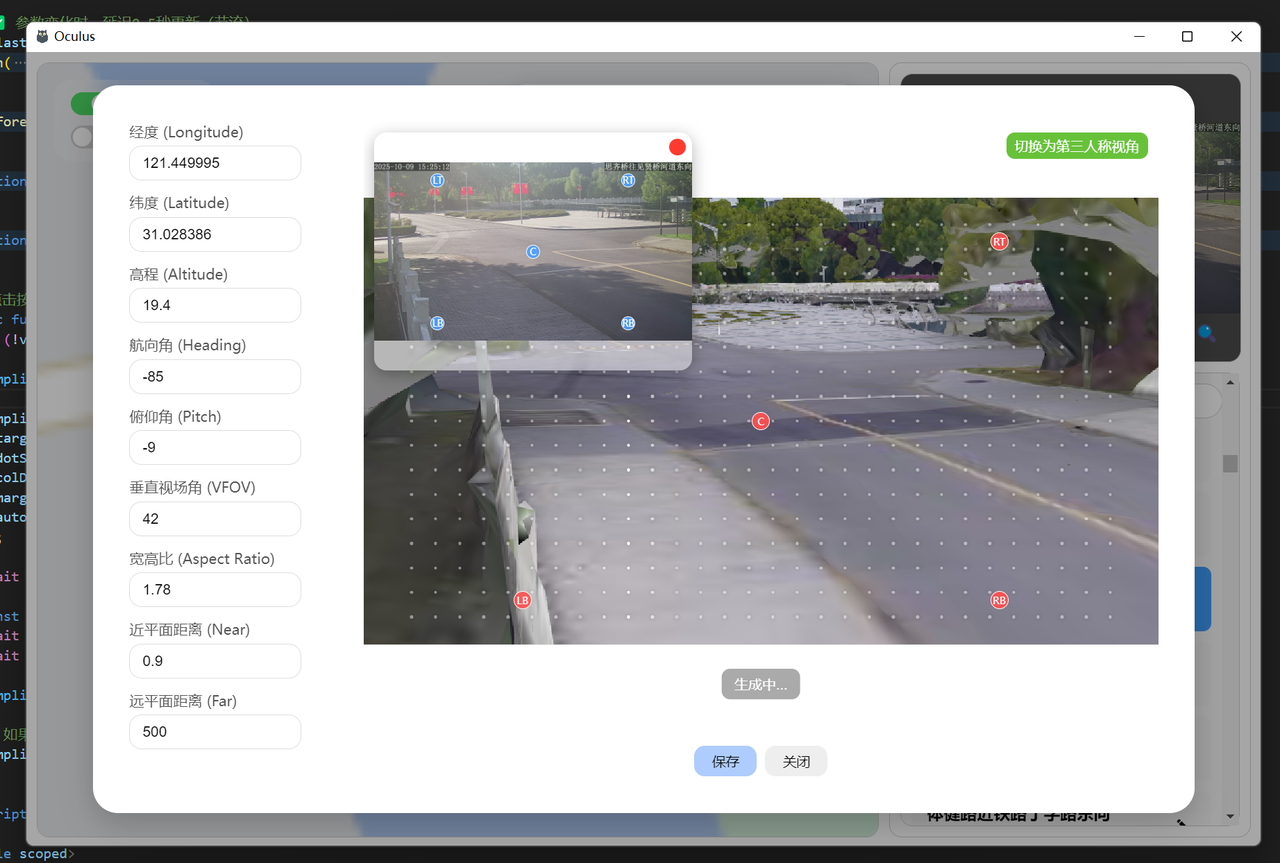Click the 航向角 (Heading) input field

(x=215, y=377)
